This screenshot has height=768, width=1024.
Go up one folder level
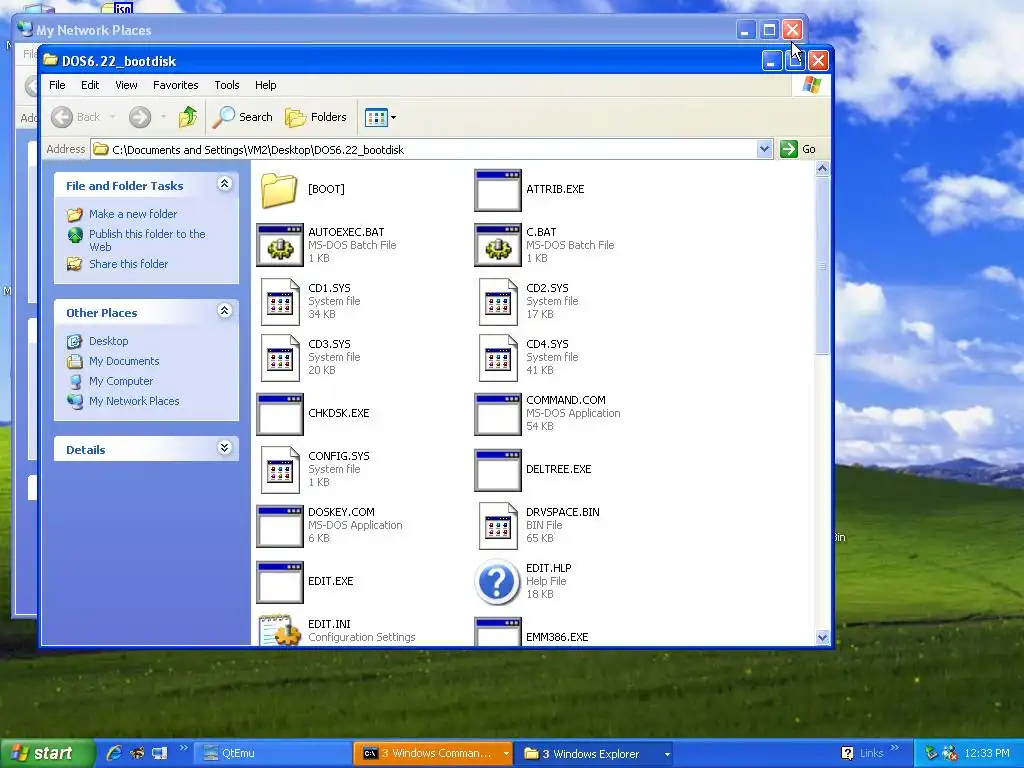188,117
